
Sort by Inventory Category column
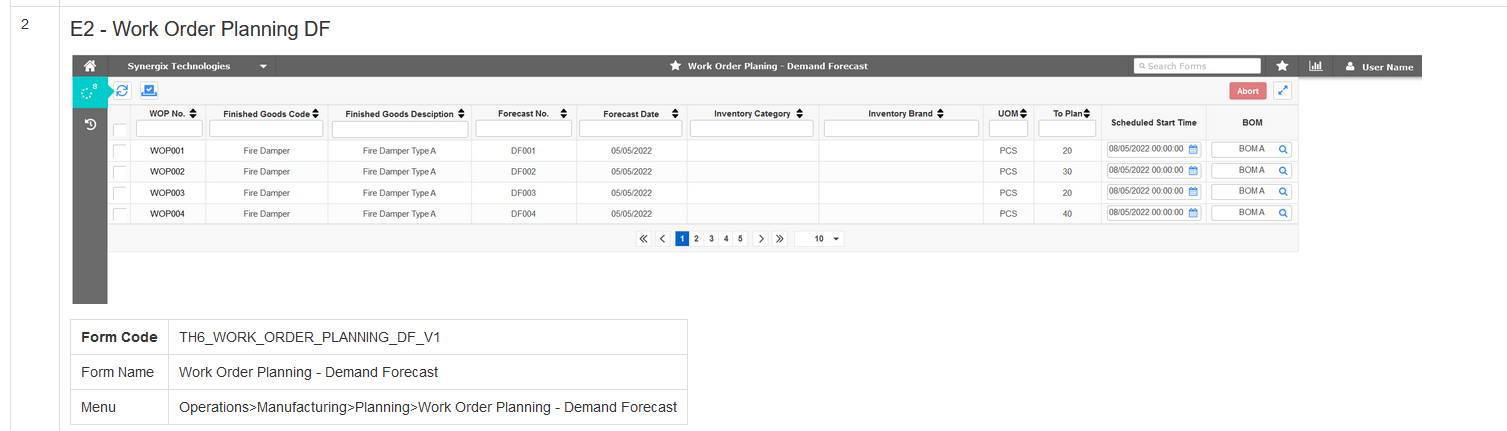point(798,114)
